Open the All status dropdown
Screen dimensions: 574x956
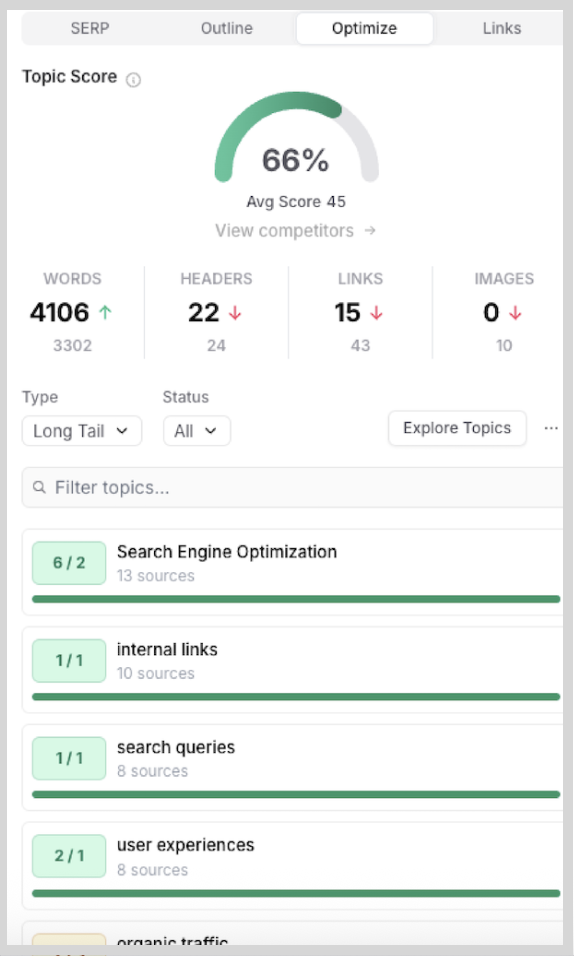196,431
